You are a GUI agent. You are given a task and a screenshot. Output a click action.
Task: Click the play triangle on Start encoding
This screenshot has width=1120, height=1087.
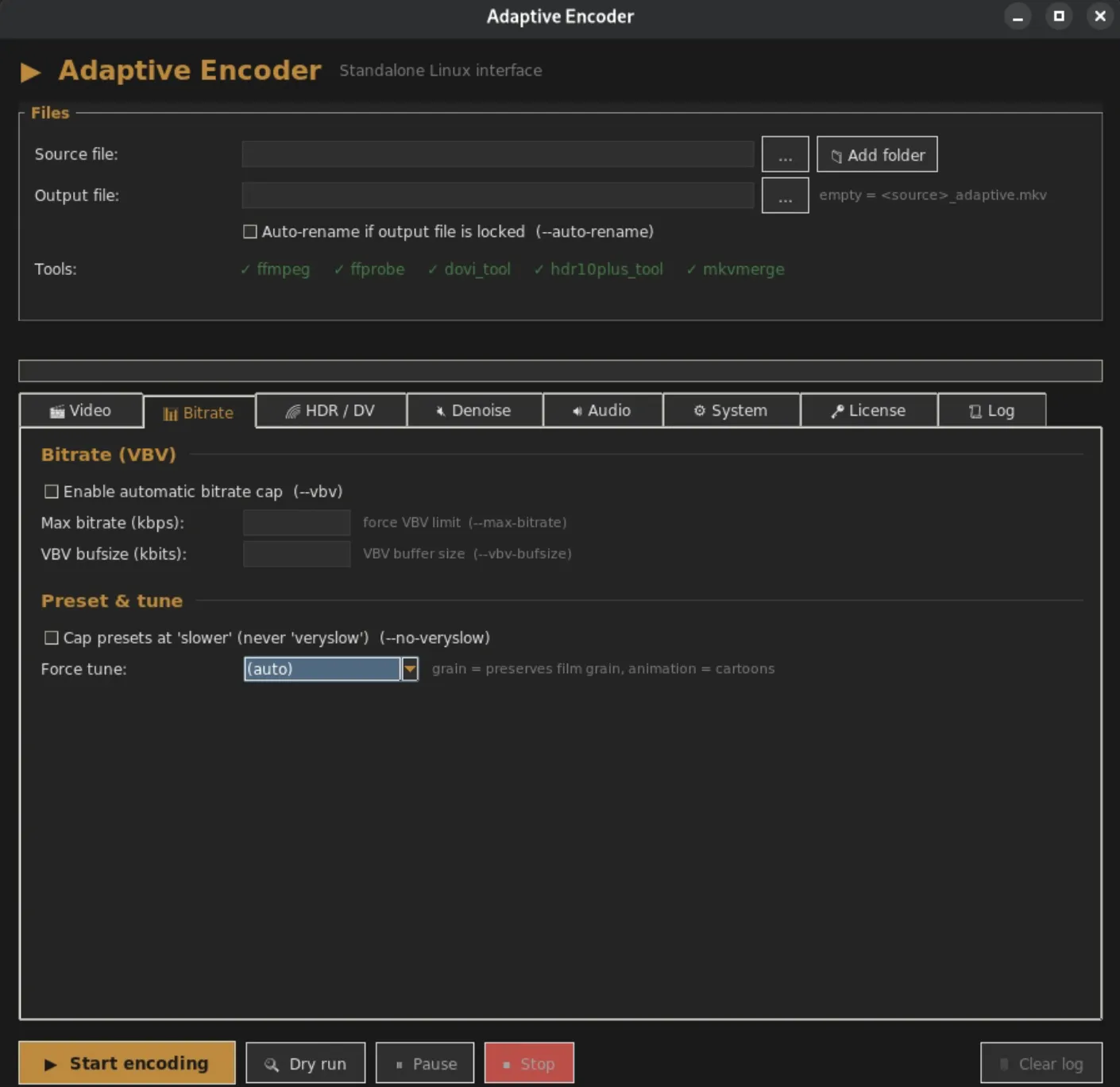pos(50,1064)
